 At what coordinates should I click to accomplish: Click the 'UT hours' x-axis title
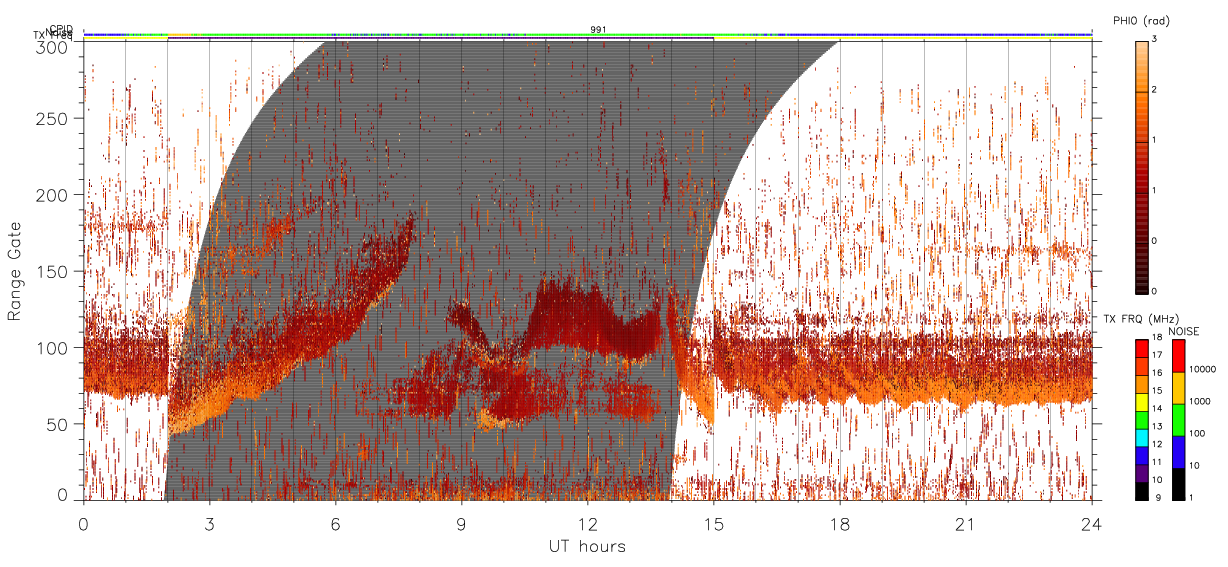(x=587, y=546)
